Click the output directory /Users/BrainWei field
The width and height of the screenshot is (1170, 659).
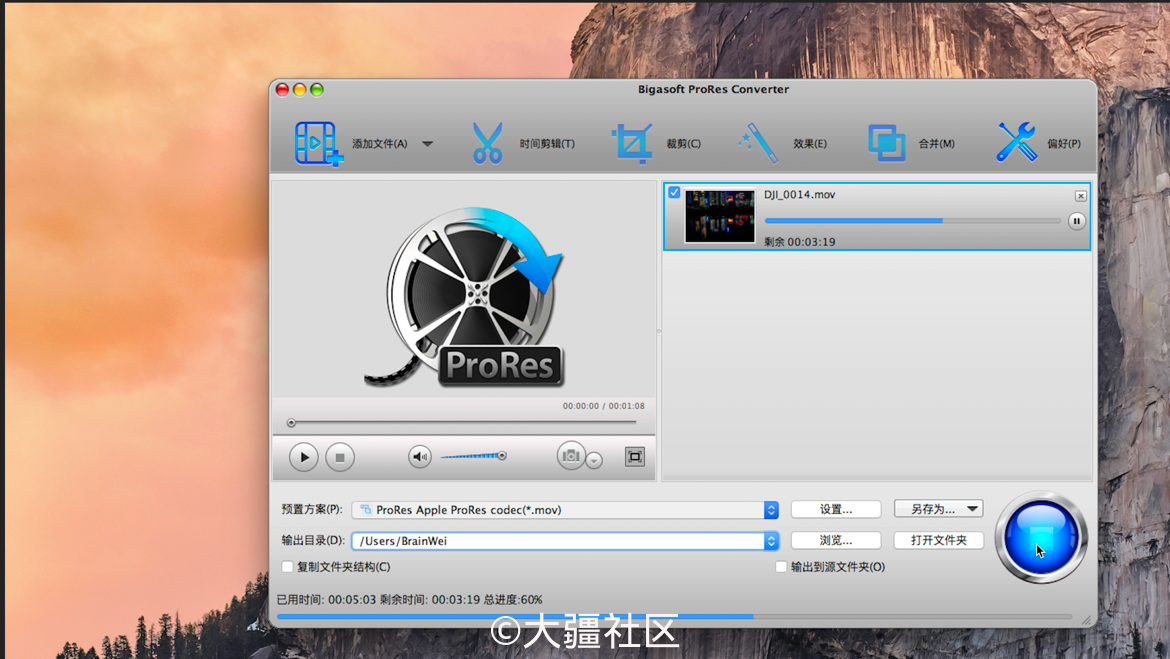[x=558, y=541]
